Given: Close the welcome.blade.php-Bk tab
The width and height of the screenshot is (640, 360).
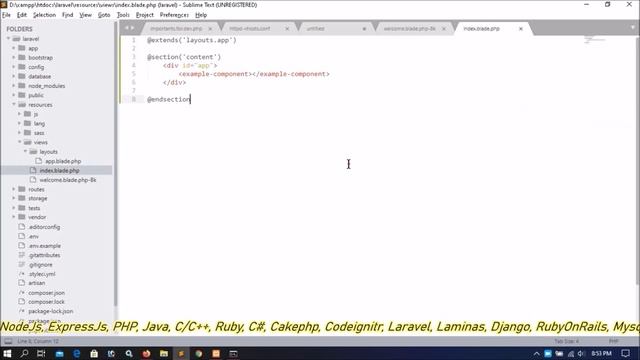Looking at the screenshot, I should [x=444, y=29].
